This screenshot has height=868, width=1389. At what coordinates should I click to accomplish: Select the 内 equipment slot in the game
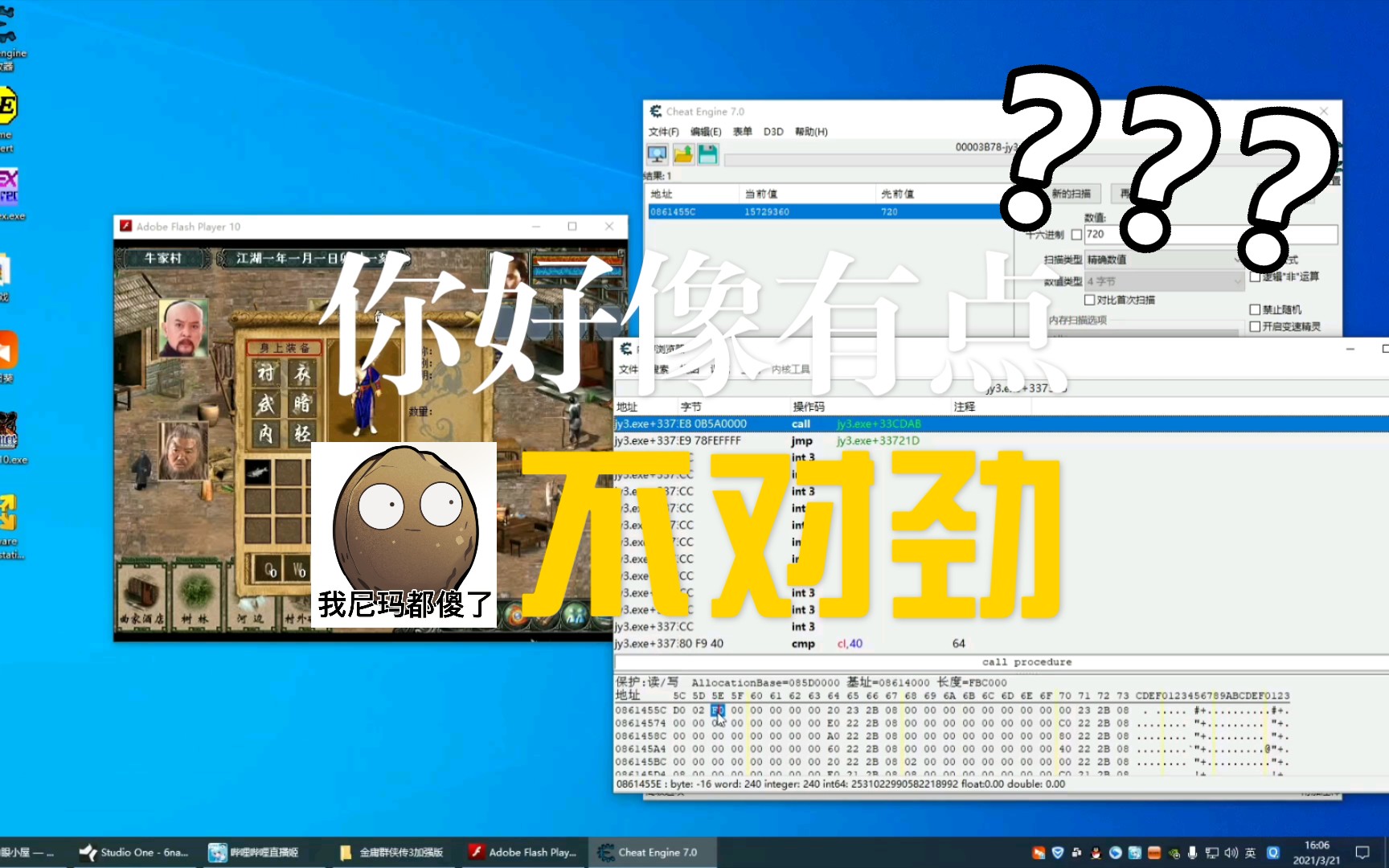[266, 434]
